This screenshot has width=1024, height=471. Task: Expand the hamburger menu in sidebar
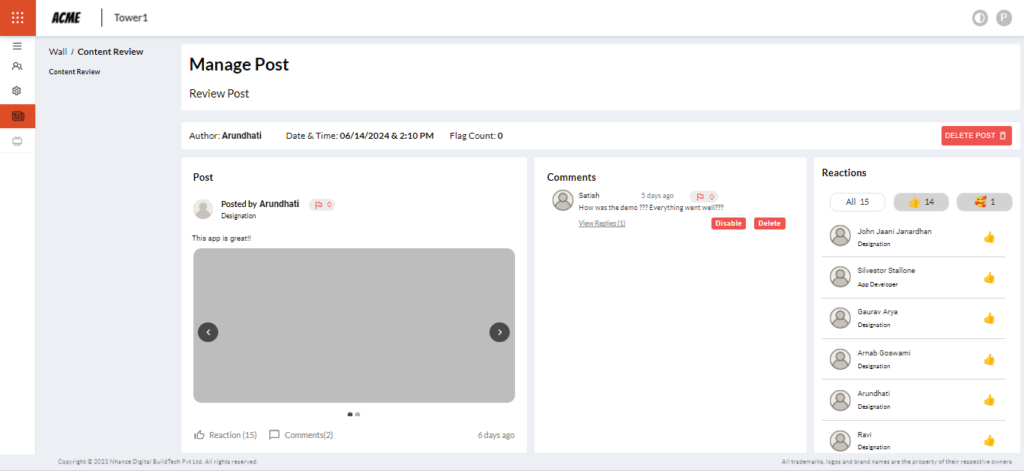pyautogui.click(x=17, y=46)
